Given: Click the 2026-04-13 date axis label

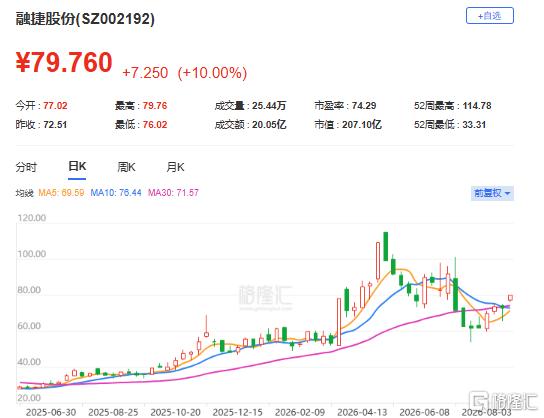Looking at the screenshot, I should pos(362,412).
